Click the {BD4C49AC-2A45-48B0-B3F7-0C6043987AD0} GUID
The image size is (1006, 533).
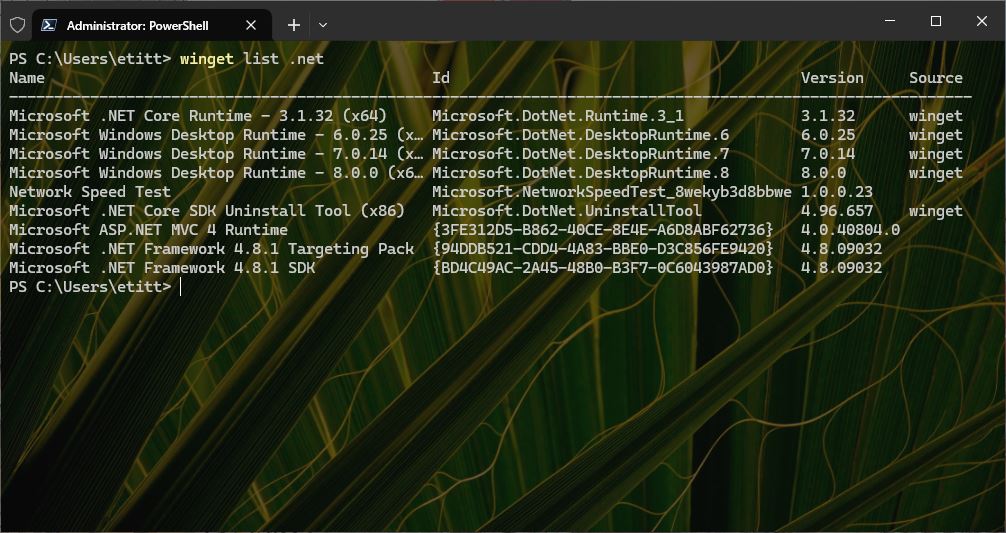tap(603, 267)
